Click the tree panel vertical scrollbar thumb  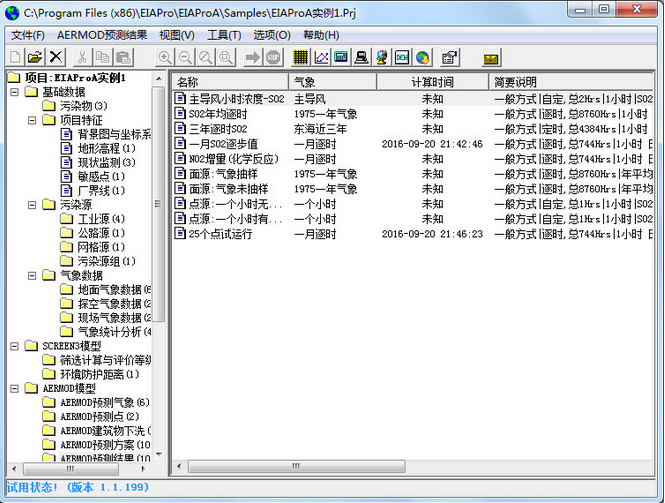point(159,204)
